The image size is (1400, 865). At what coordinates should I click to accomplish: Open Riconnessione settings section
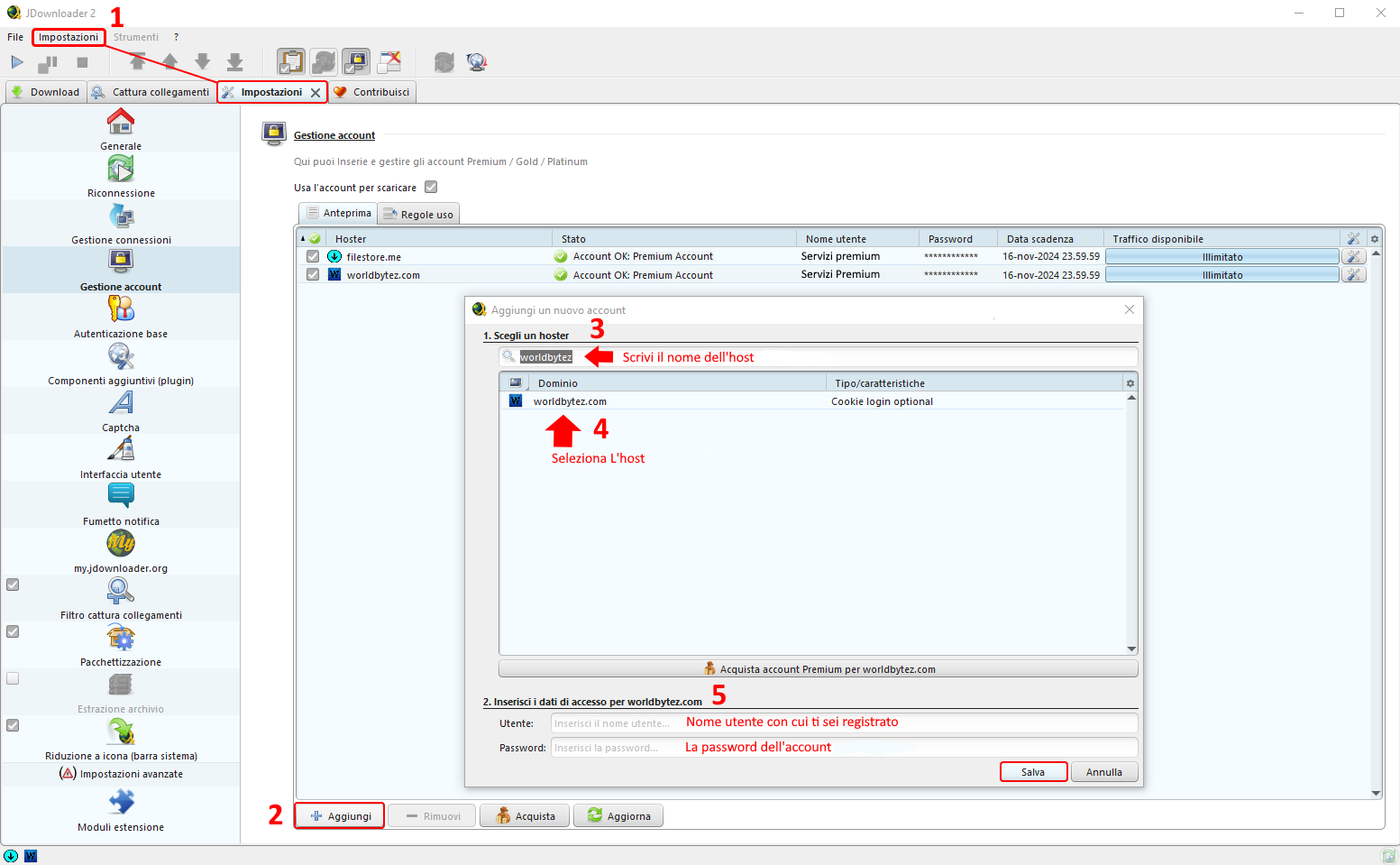coord(121,176)
